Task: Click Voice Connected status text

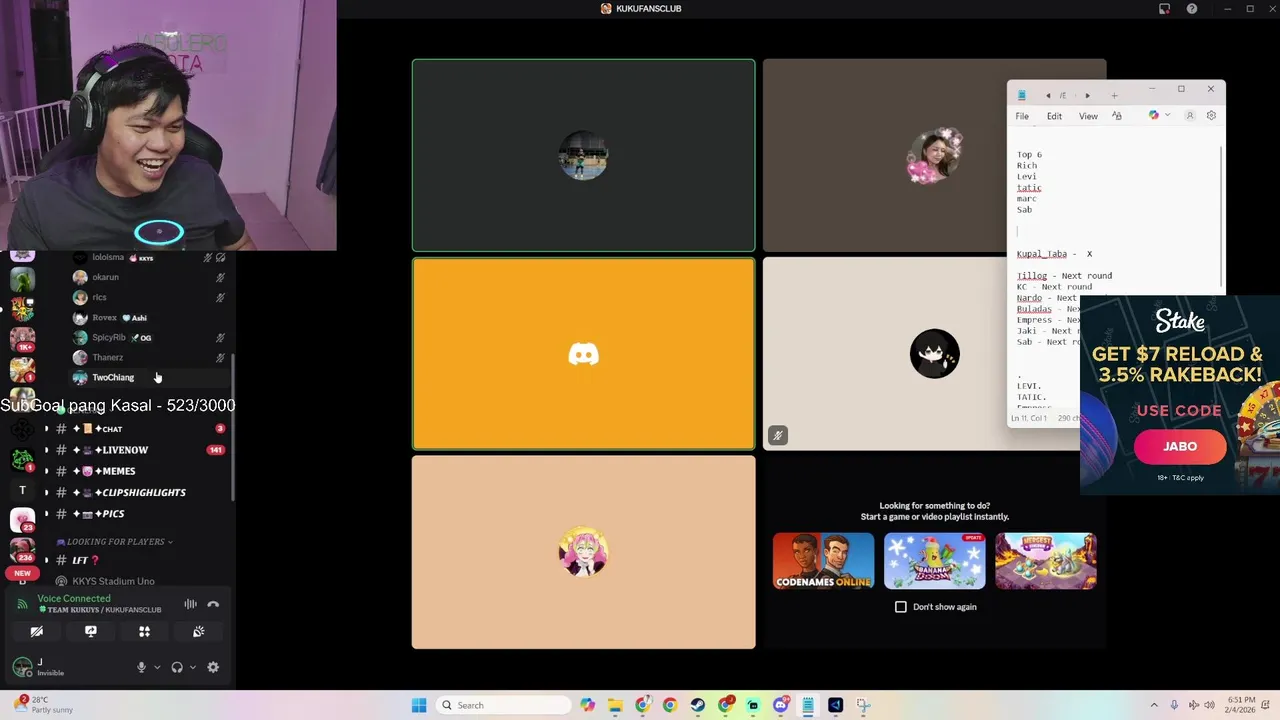Action: click(74, 598)
